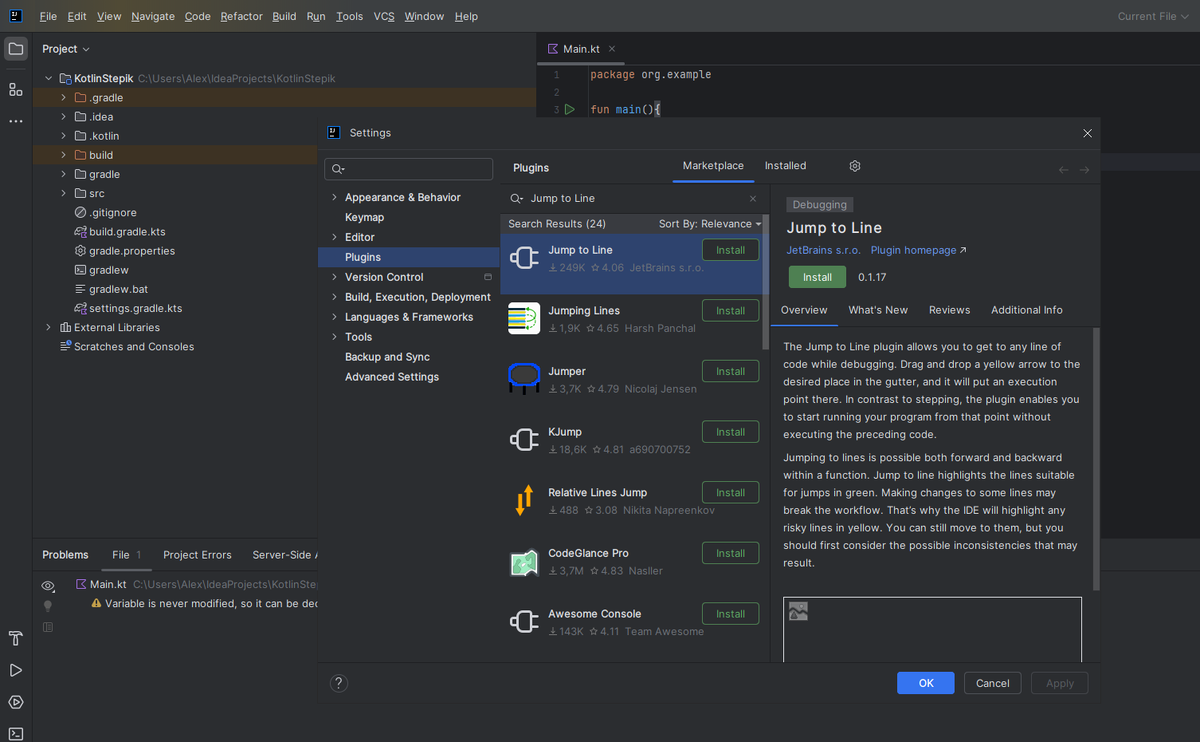Install the Jumping Lines plugin
Screen dimensions: 1200x742
point(730,311)
